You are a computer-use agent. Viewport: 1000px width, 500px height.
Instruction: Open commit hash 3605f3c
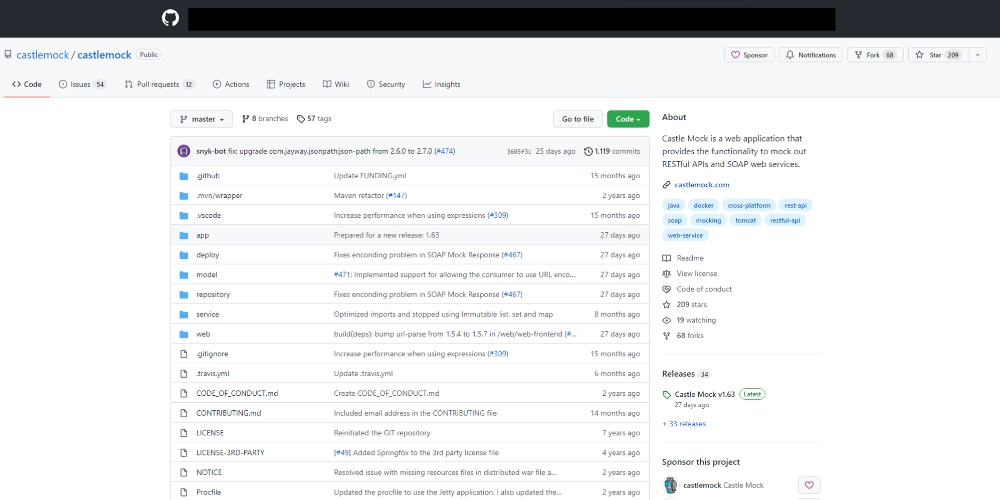point(518,152)
